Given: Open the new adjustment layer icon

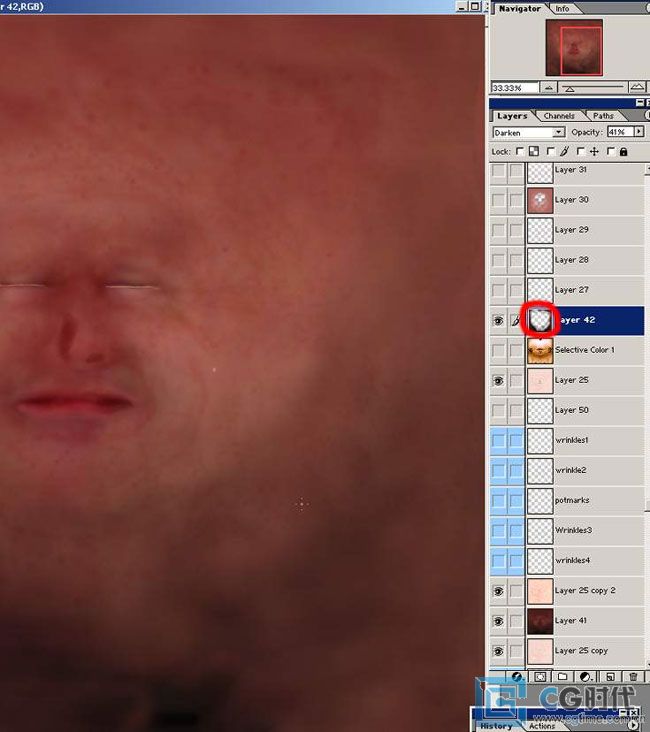Looking at the screenshot, I should tap(586, 677).
